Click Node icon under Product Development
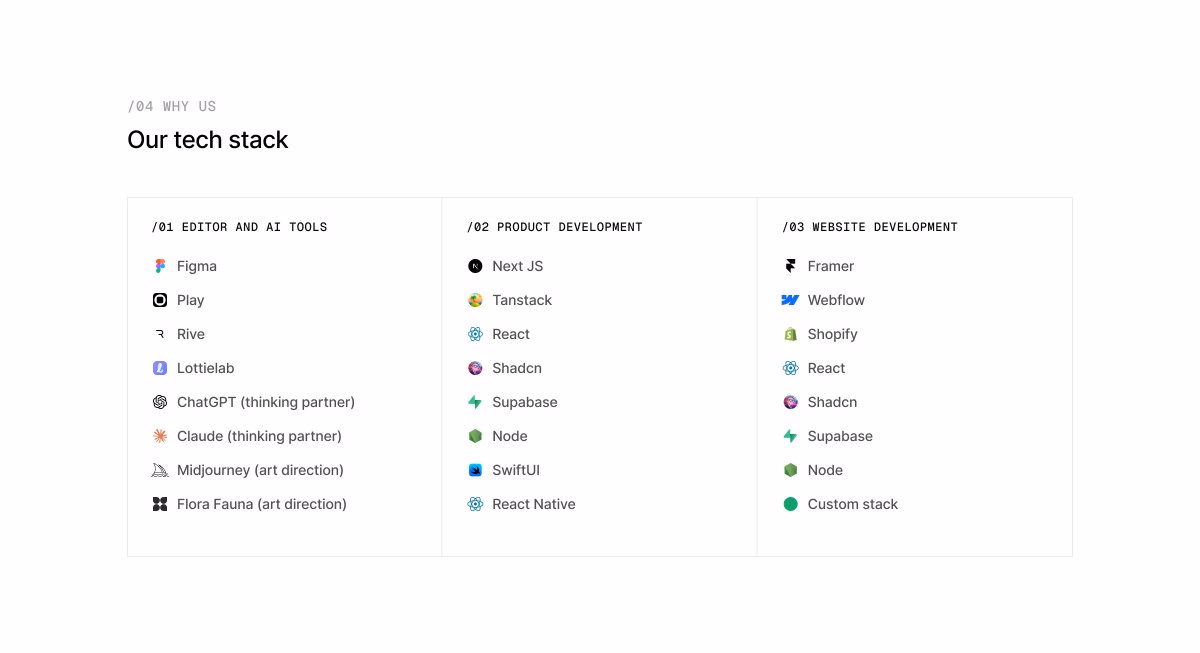 point(475,436)
